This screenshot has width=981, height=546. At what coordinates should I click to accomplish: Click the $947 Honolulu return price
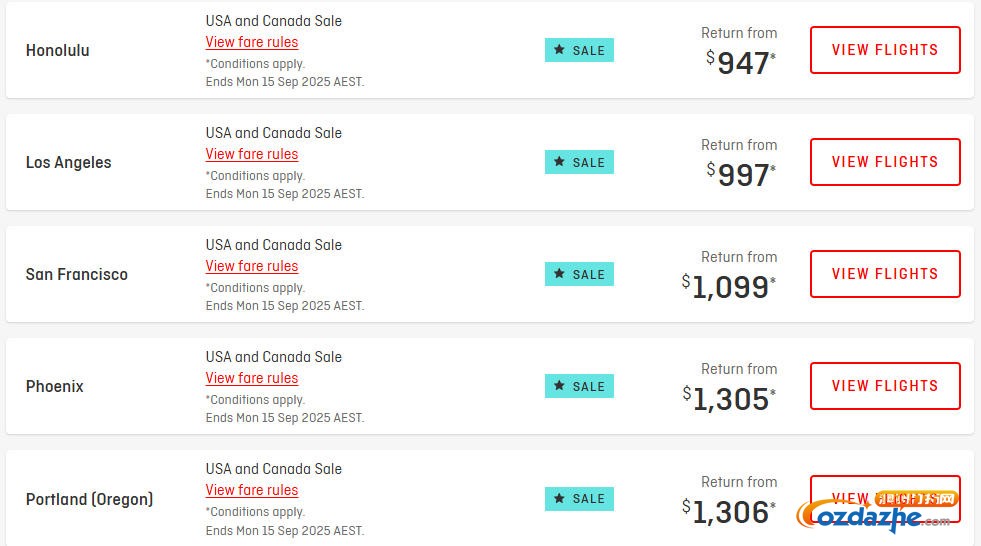(742, 63)
